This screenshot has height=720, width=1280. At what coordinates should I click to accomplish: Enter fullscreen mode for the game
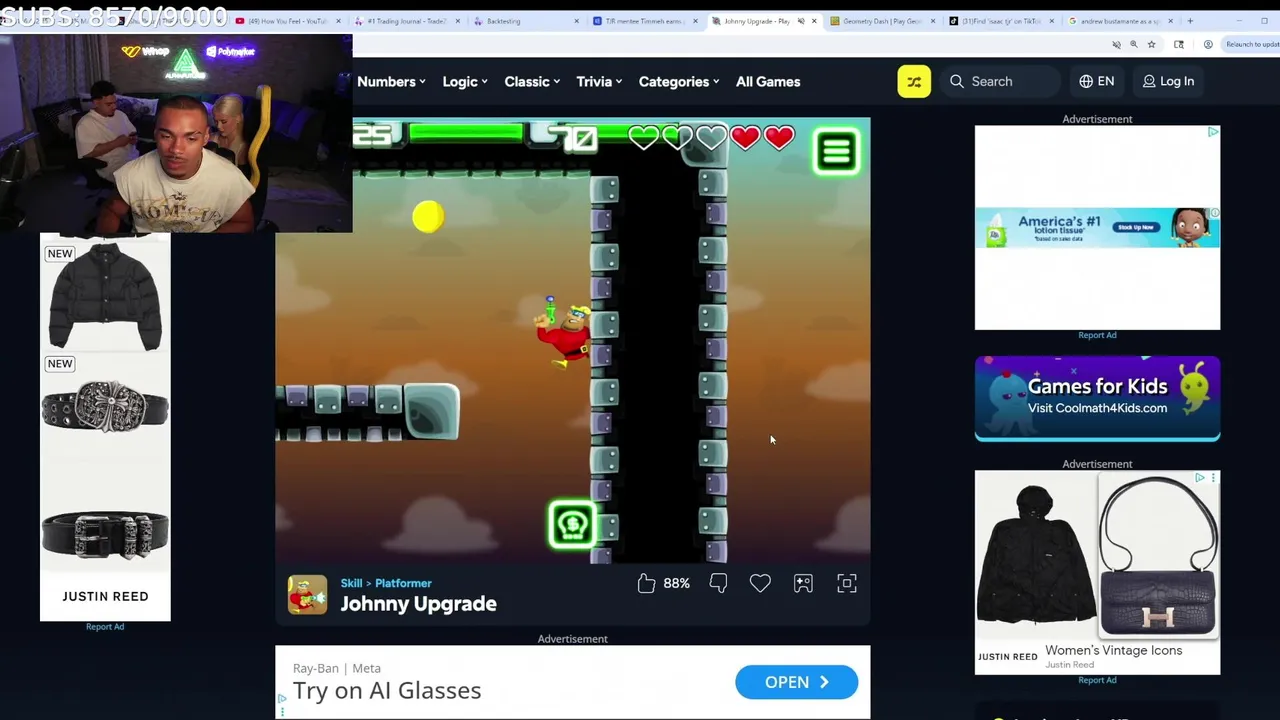847,583
